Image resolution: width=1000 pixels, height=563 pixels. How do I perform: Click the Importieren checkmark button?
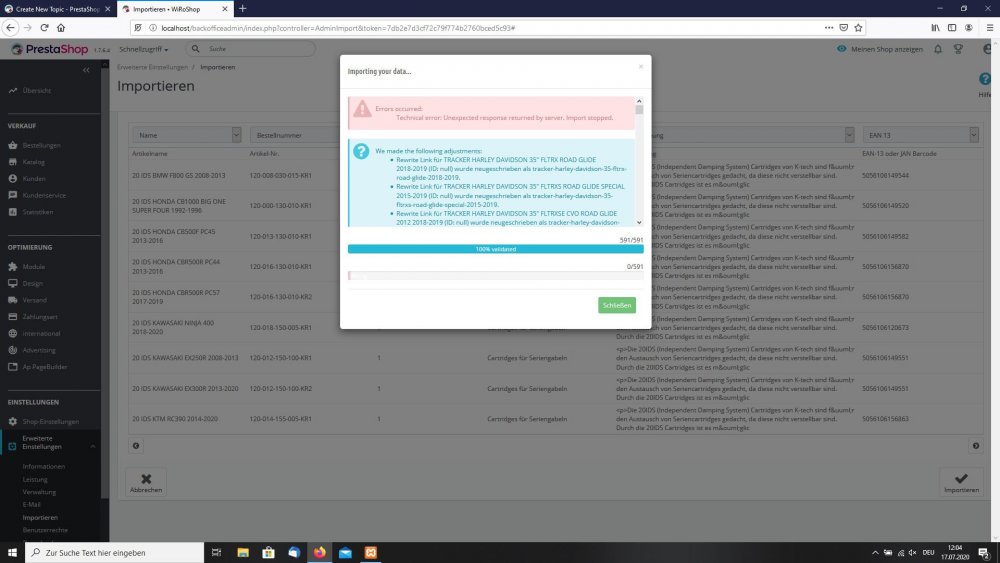click(x=961, y=483)
